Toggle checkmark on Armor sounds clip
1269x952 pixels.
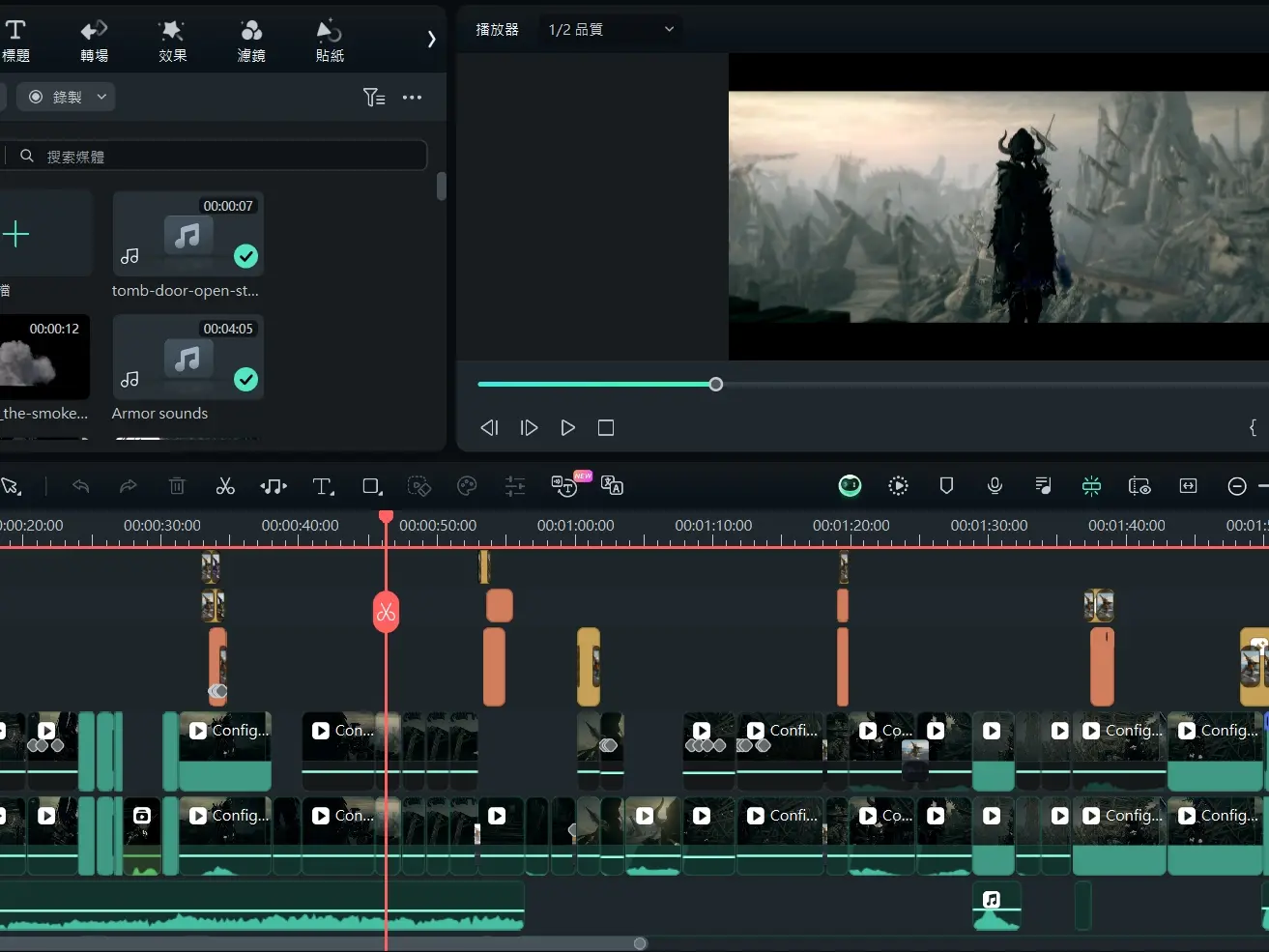tap(246, 380)
